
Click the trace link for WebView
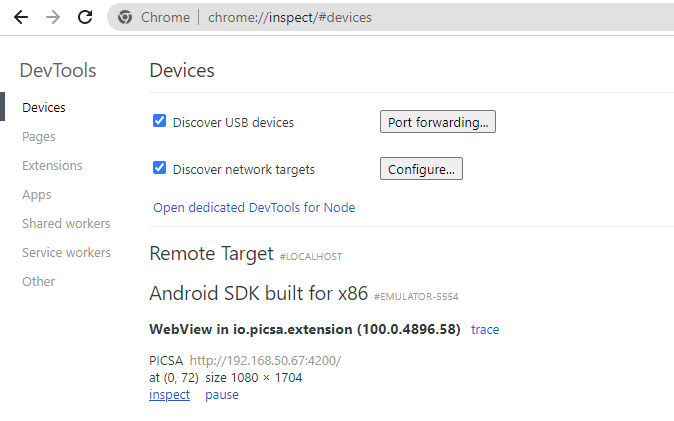[x=485, y=329]
